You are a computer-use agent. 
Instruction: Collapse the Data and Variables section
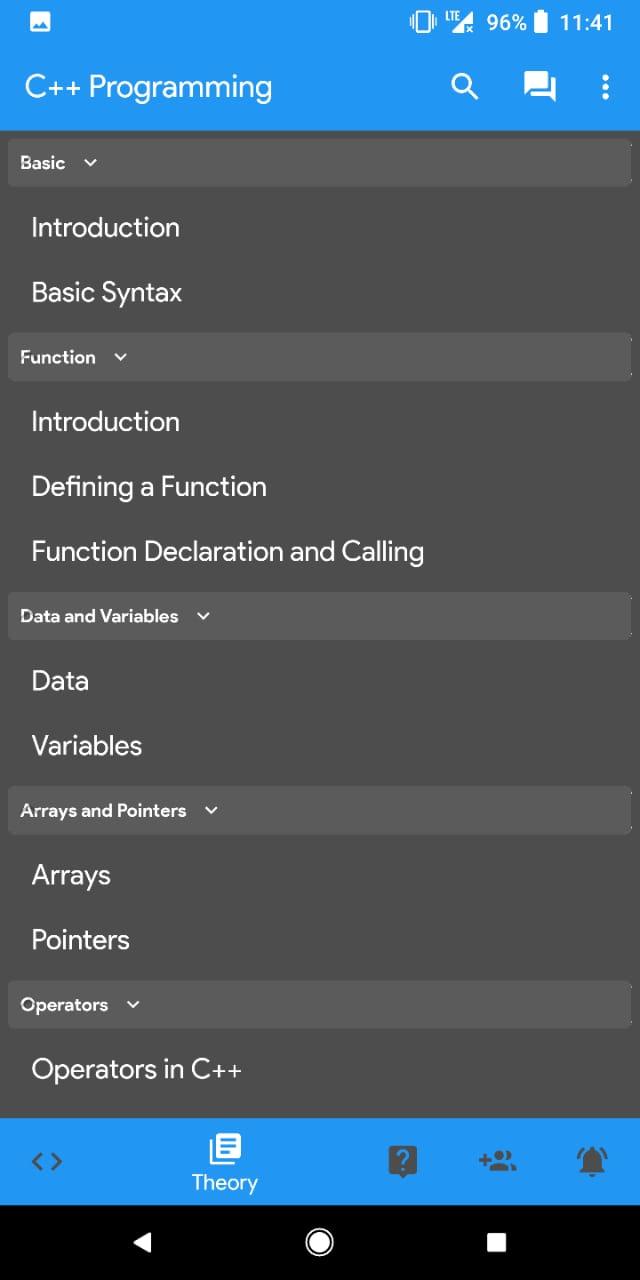coord(320,616)
